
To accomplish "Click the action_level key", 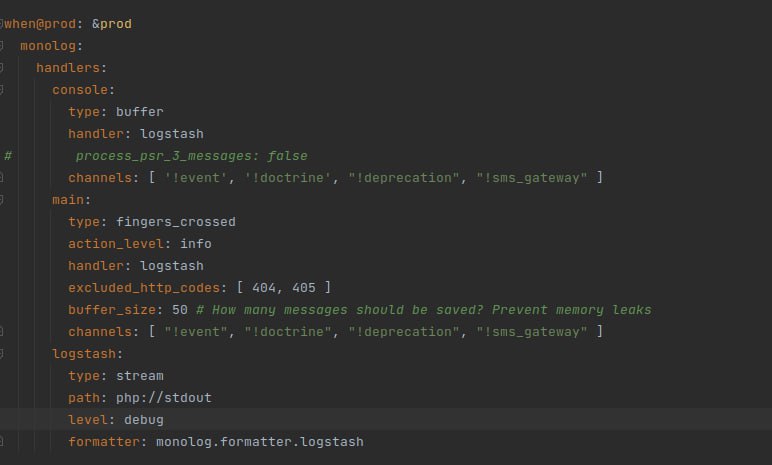I will pos(116,244).
